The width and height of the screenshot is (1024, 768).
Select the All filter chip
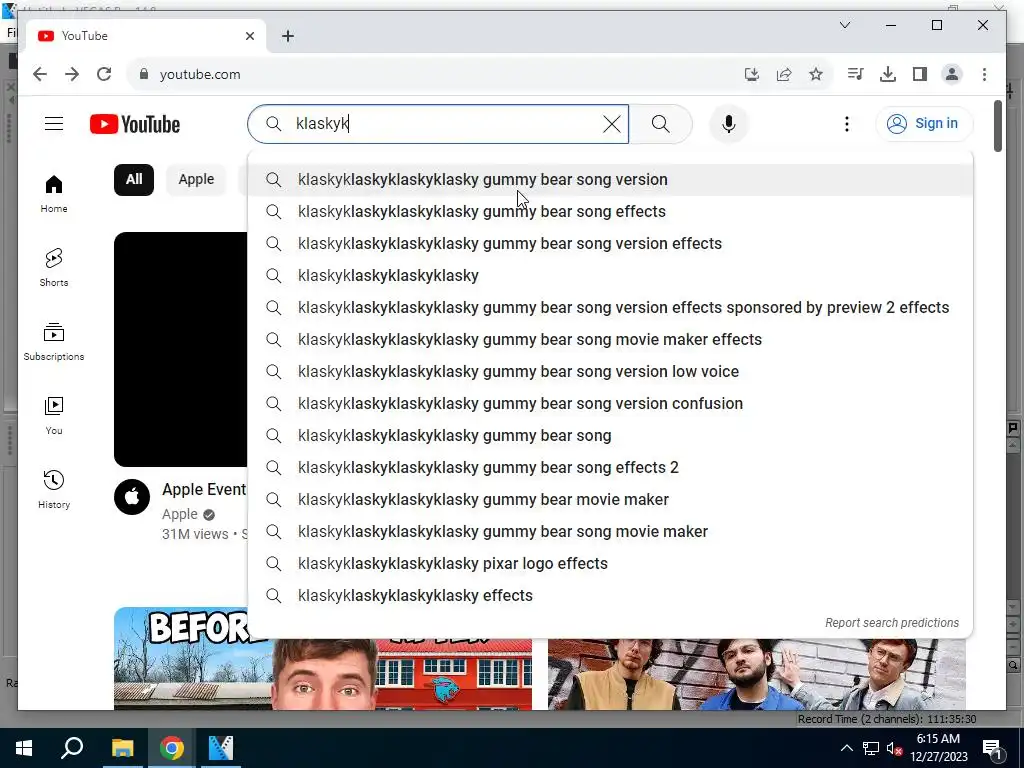tap(134, 180)
